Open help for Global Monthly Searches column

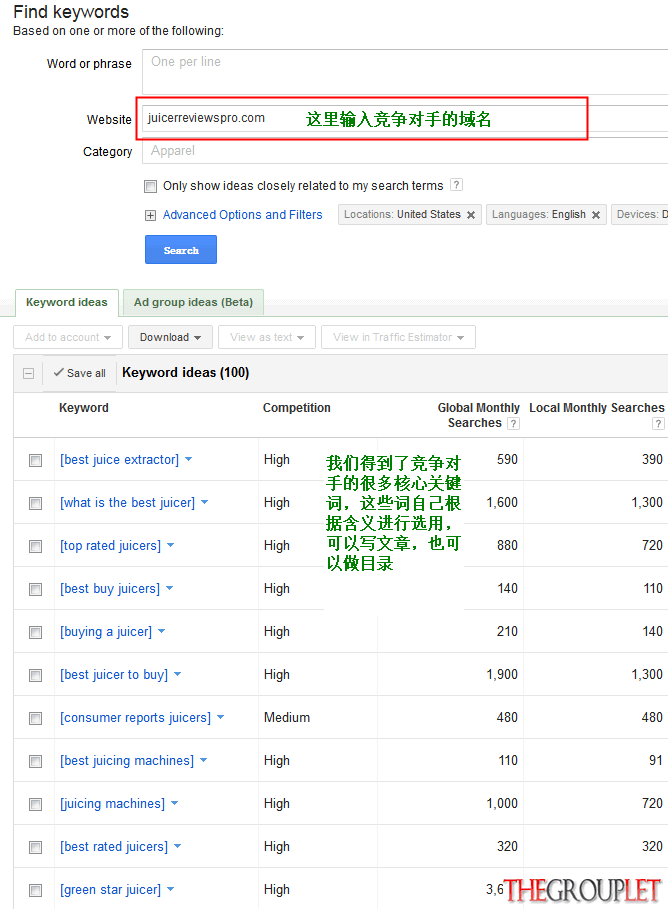tap(513, 424)
